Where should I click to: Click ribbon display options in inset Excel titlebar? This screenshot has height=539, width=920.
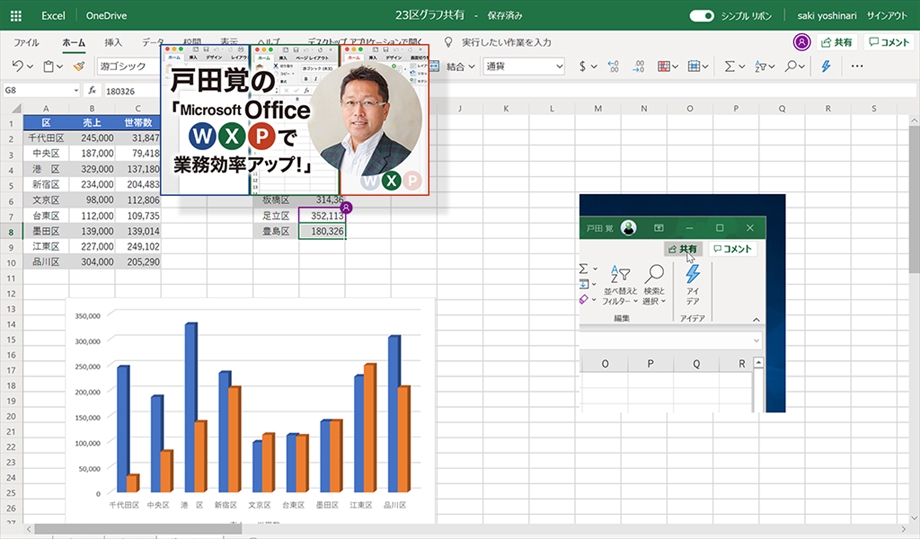[659, 228]
